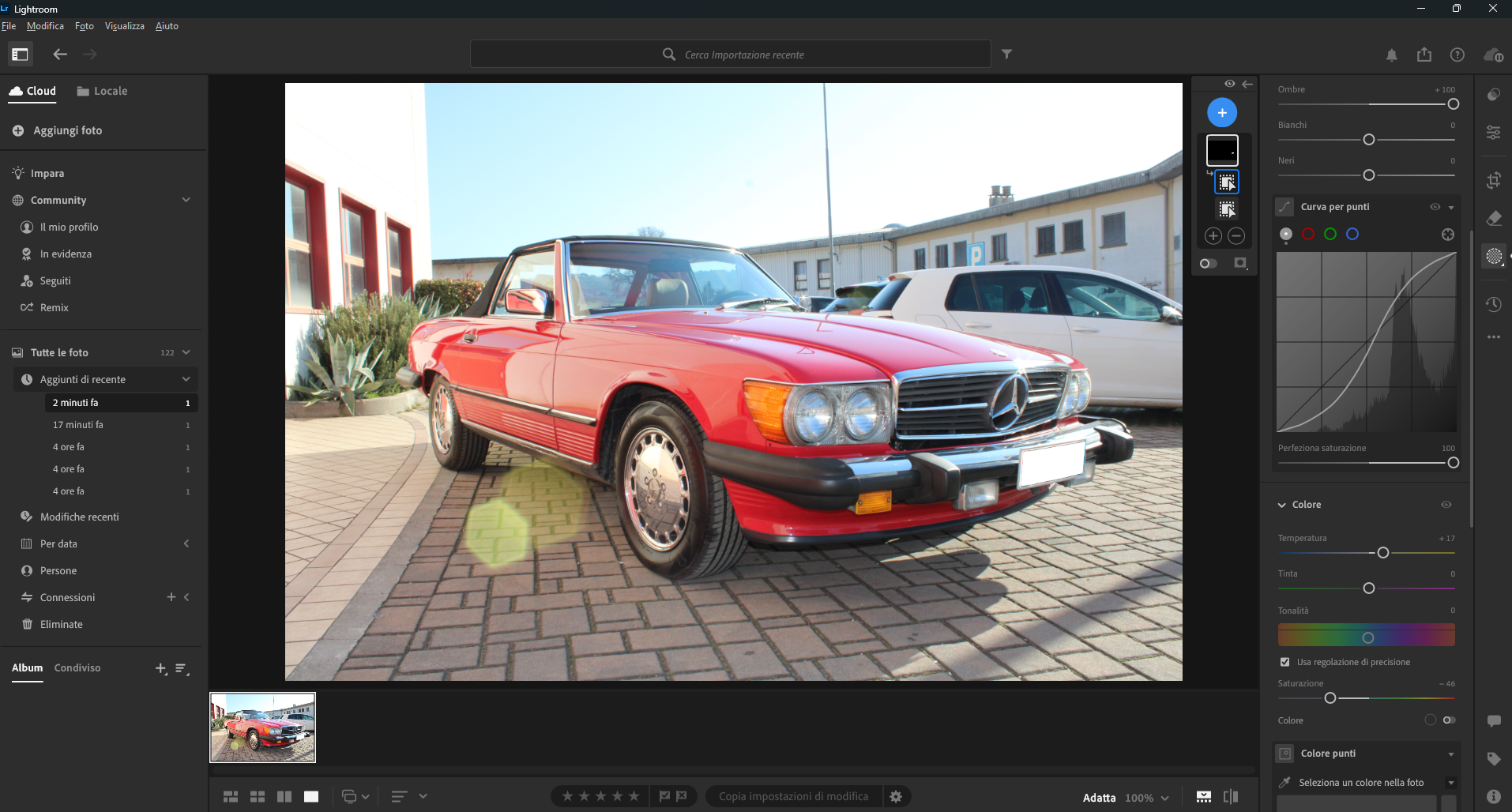This screenshot has width=1512, height=812.
Task: Uncheck Usa regolazione di precisione
Action: 1284,662
